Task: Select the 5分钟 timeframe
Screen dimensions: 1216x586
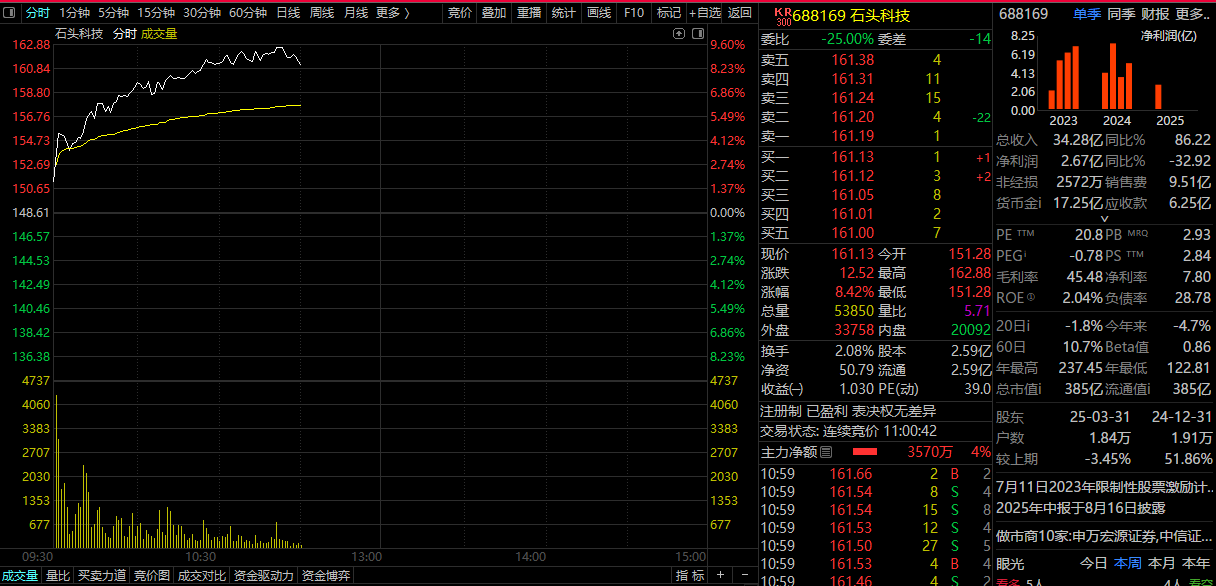Action: (x=113, y=13)
